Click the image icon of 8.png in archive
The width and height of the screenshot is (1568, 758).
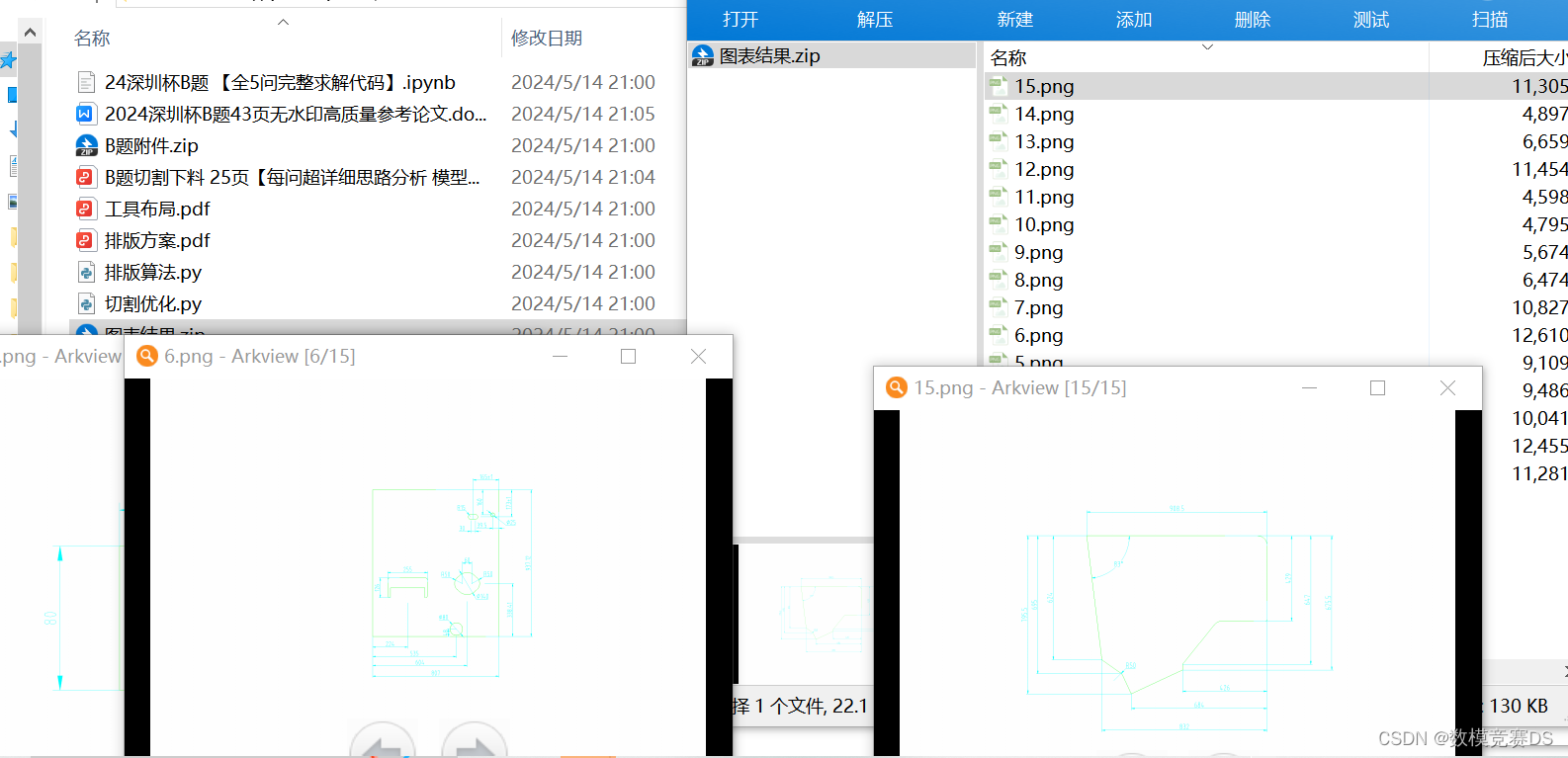(999, 280)
